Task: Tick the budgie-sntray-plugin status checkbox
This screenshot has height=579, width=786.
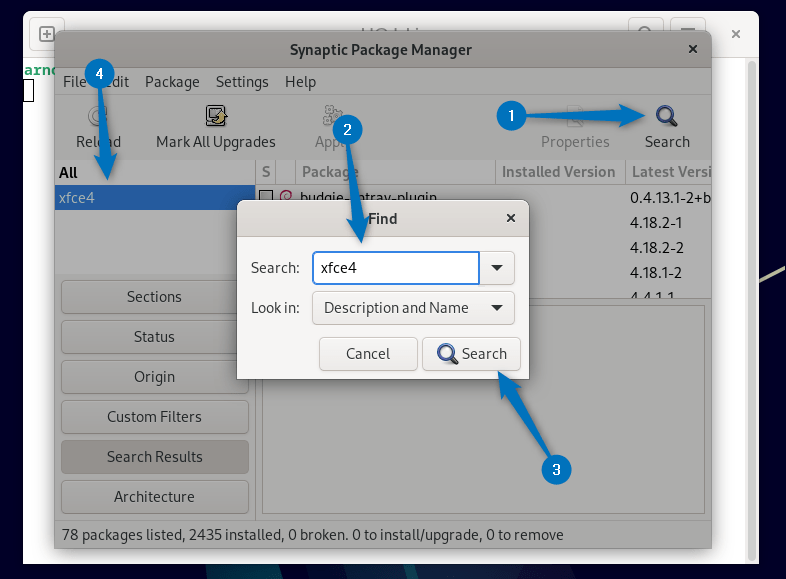Action: coord(266,197)
